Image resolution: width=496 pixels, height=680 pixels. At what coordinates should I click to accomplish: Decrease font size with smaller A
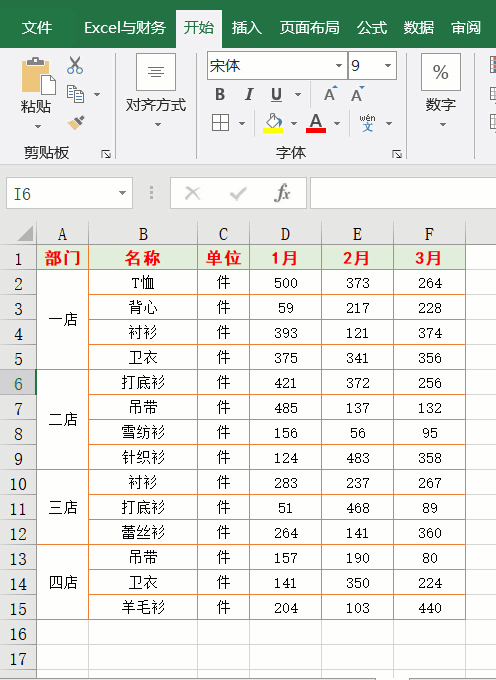tap(358, 94)
